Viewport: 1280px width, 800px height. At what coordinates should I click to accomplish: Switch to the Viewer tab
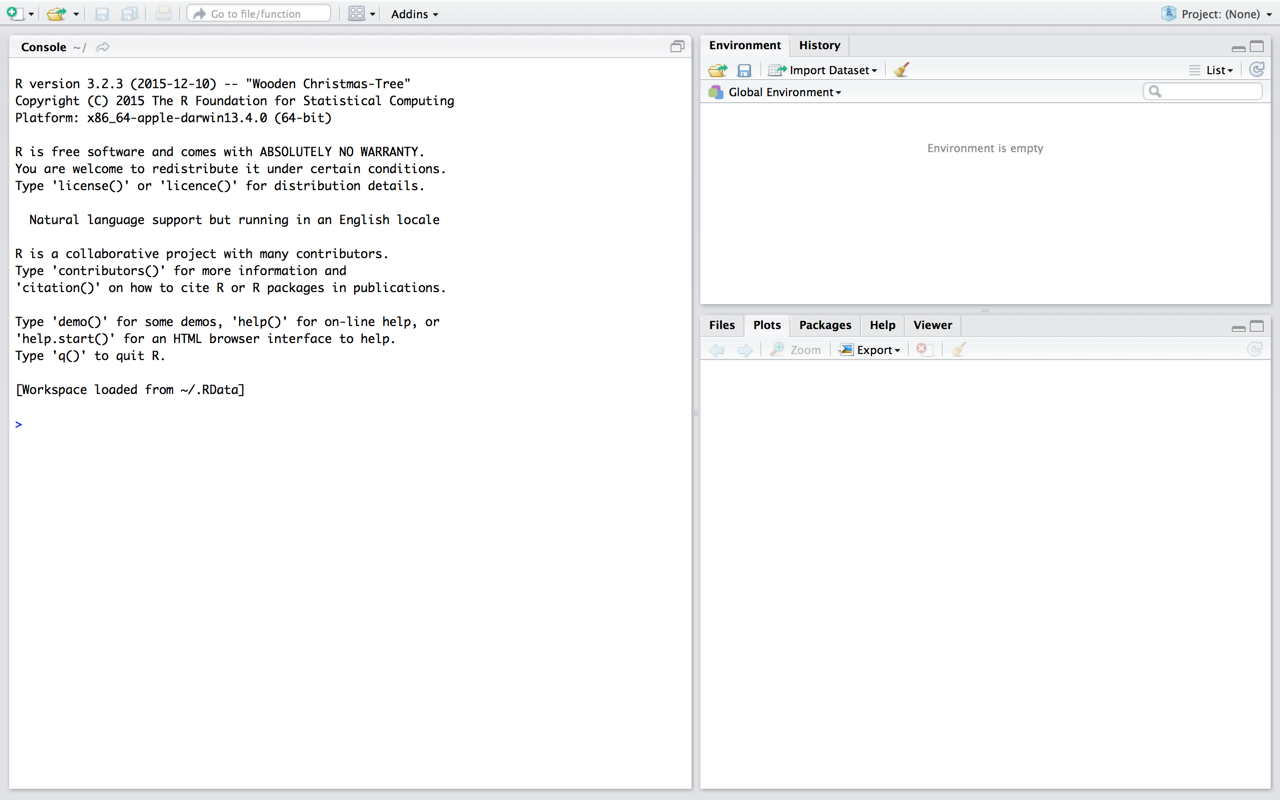(x=932, y=325)
